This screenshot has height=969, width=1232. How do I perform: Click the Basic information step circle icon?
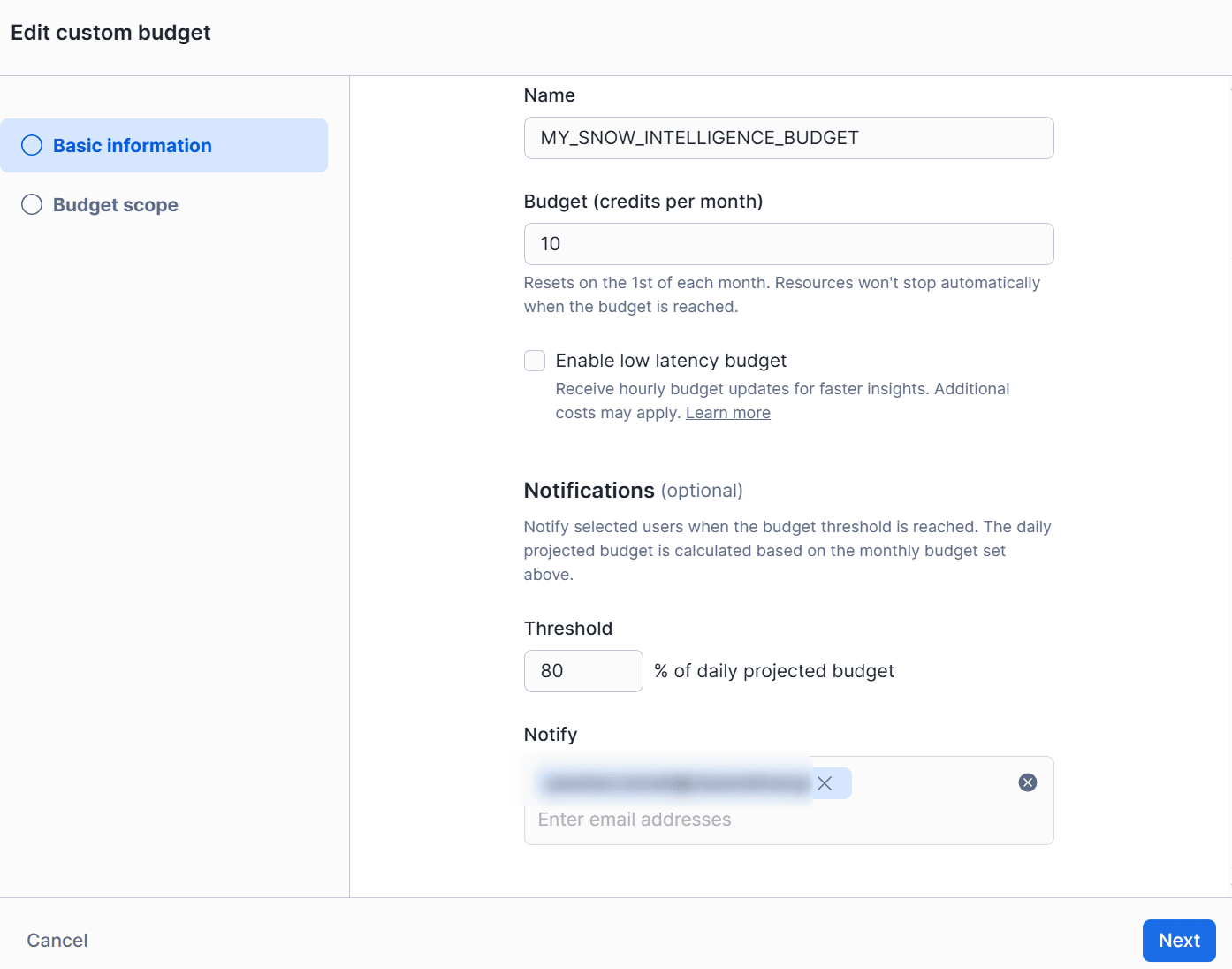[x=32, y=145]
